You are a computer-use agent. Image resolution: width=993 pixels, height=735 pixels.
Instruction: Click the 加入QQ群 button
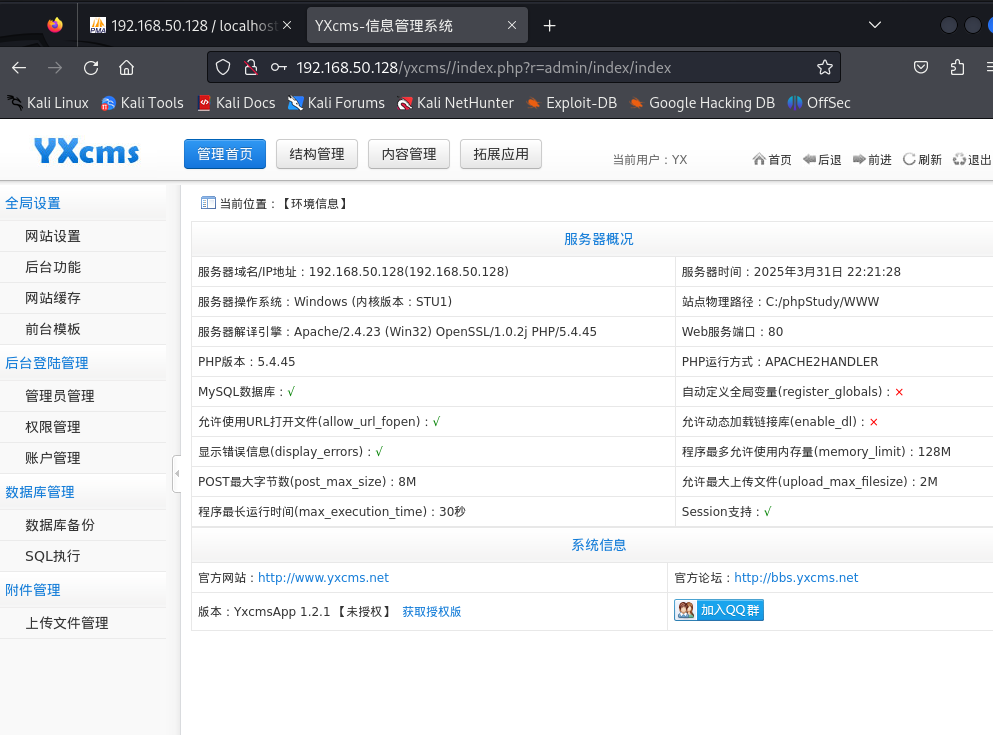pos(719,610)
